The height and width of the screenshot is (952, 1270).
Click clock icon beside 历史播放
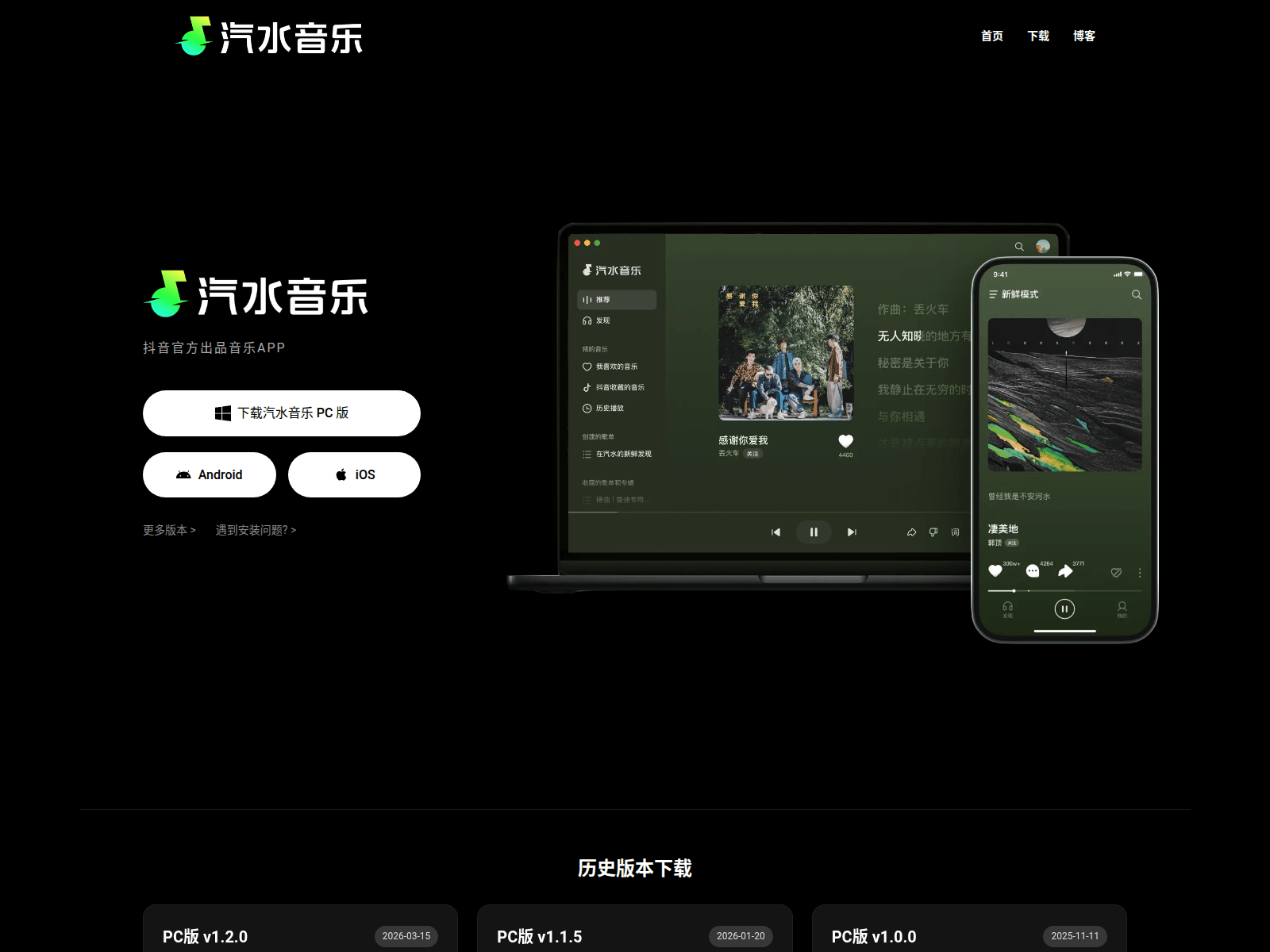[x=587, y=408]
